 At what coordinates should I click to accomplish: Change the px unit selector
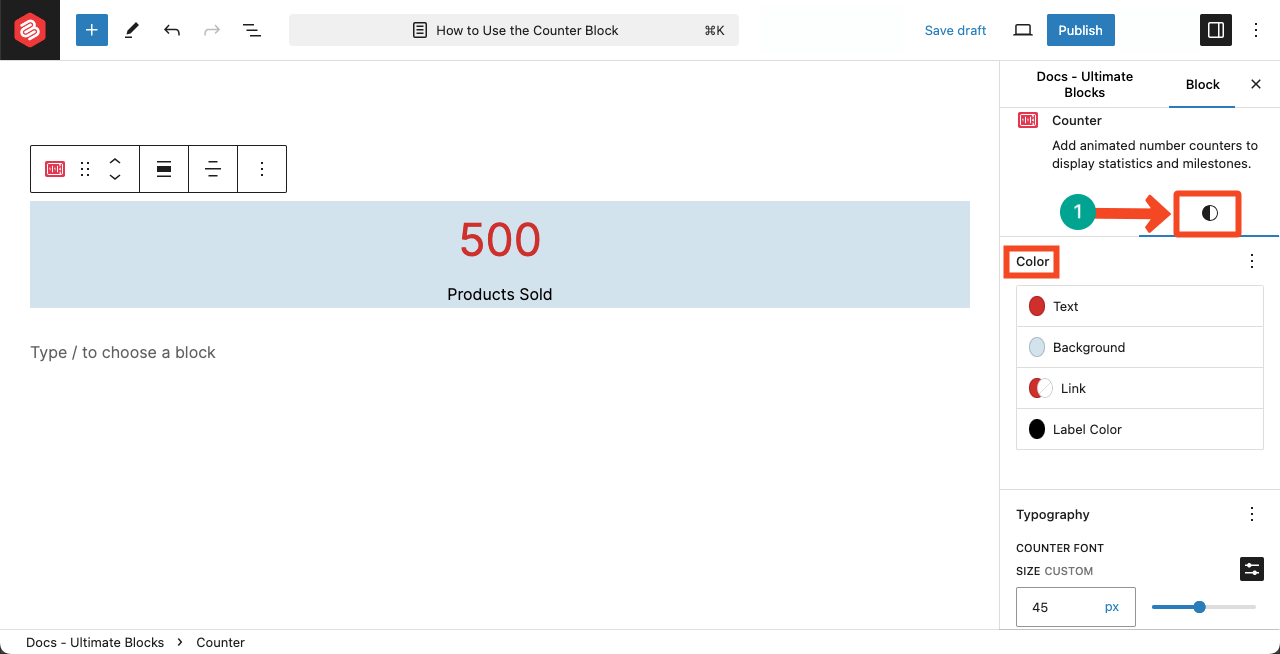coord(1112,607)
